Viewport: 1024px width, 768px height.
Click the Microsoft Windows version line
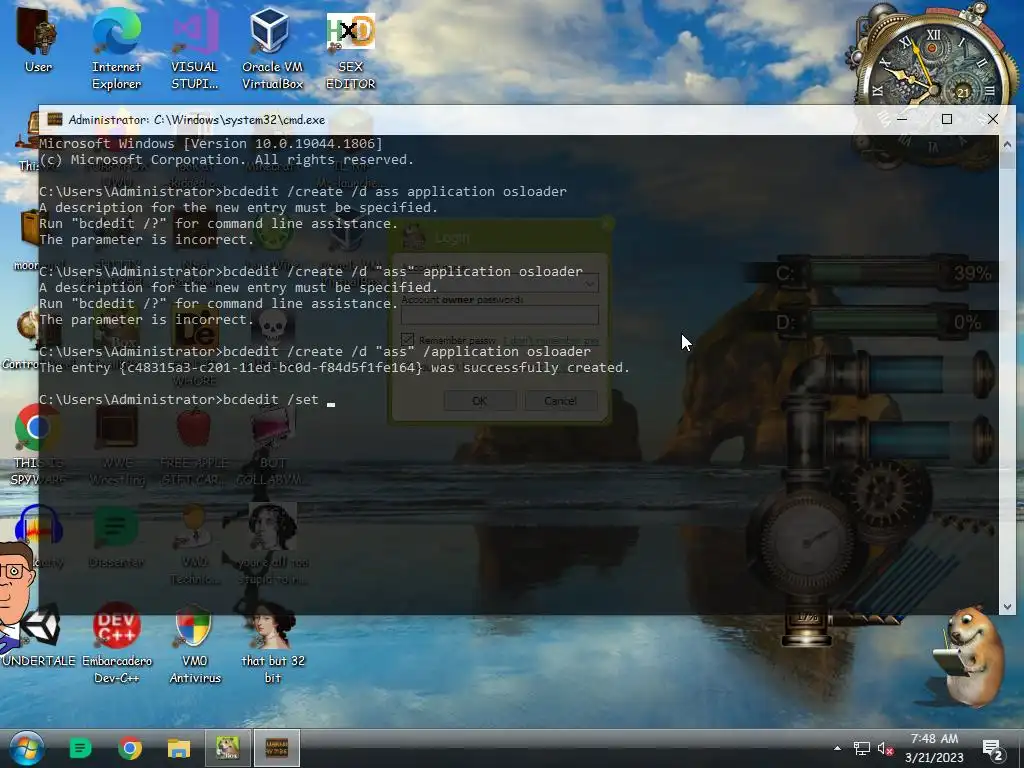point(210,144)
